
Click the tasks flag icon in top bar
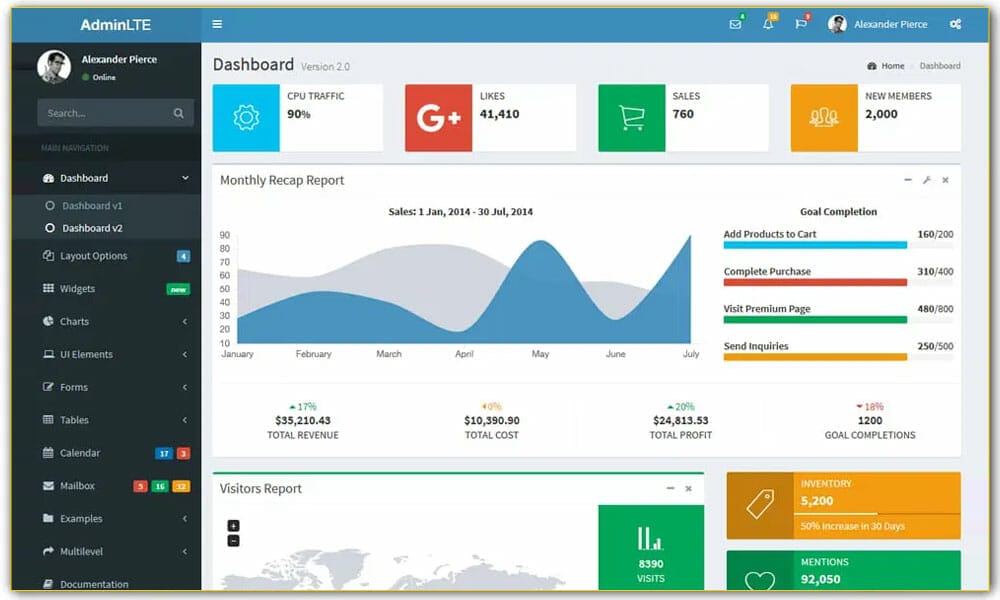[800, 22]
